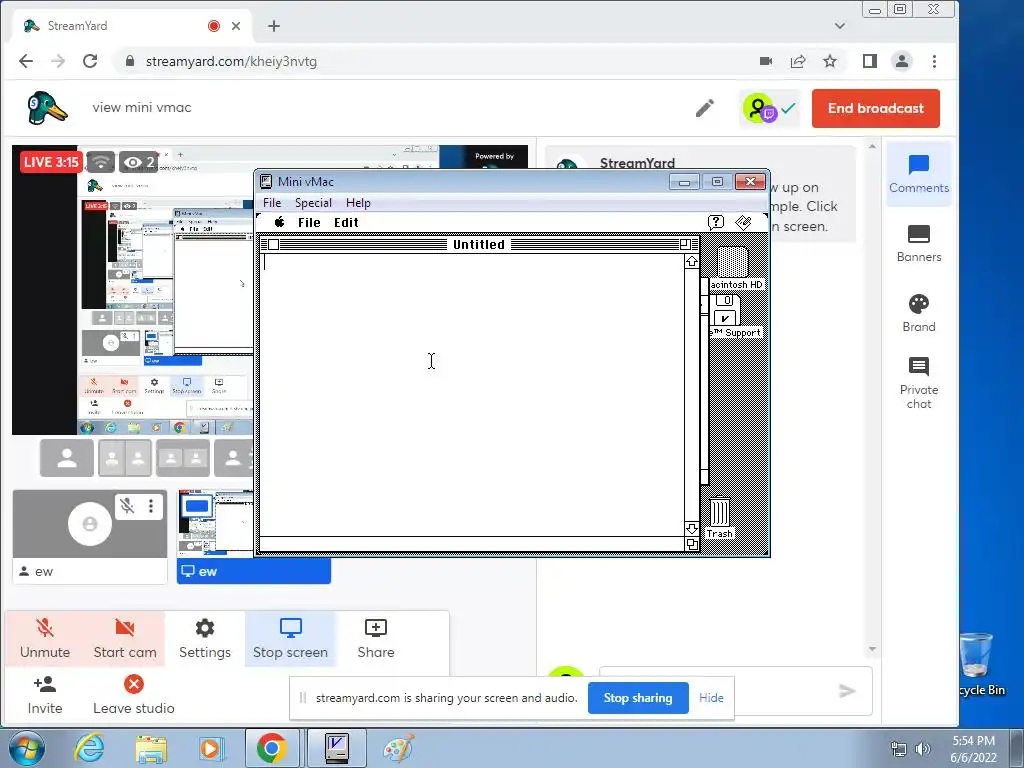Select single-person layout
The image size is (1024, 768).
(x=67, y=458)
